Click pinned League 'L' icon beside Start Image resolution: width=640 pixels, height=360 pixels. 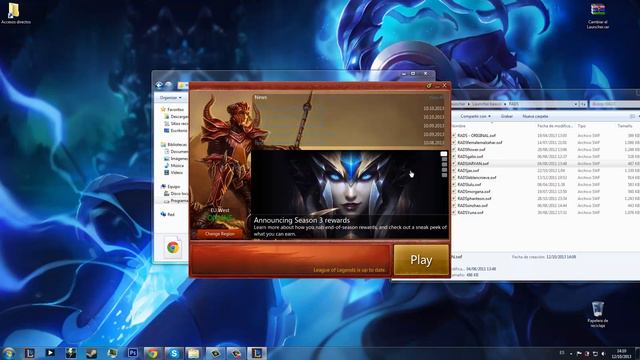tap(29, 353)
